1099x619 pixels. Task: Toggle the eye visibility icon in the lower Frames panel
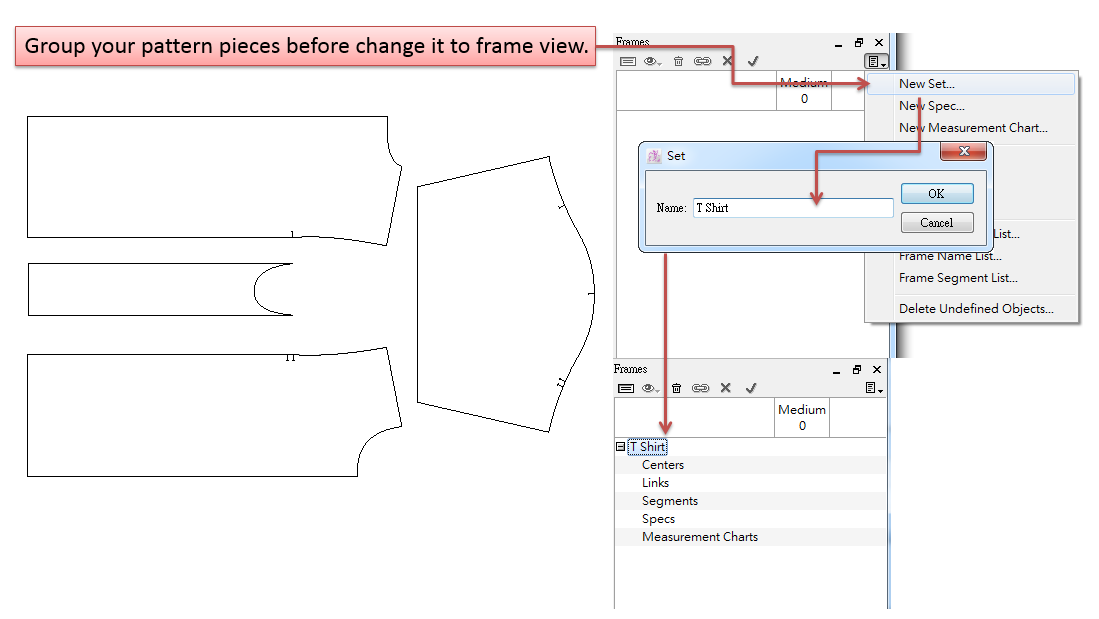click(x=651, y=388)
